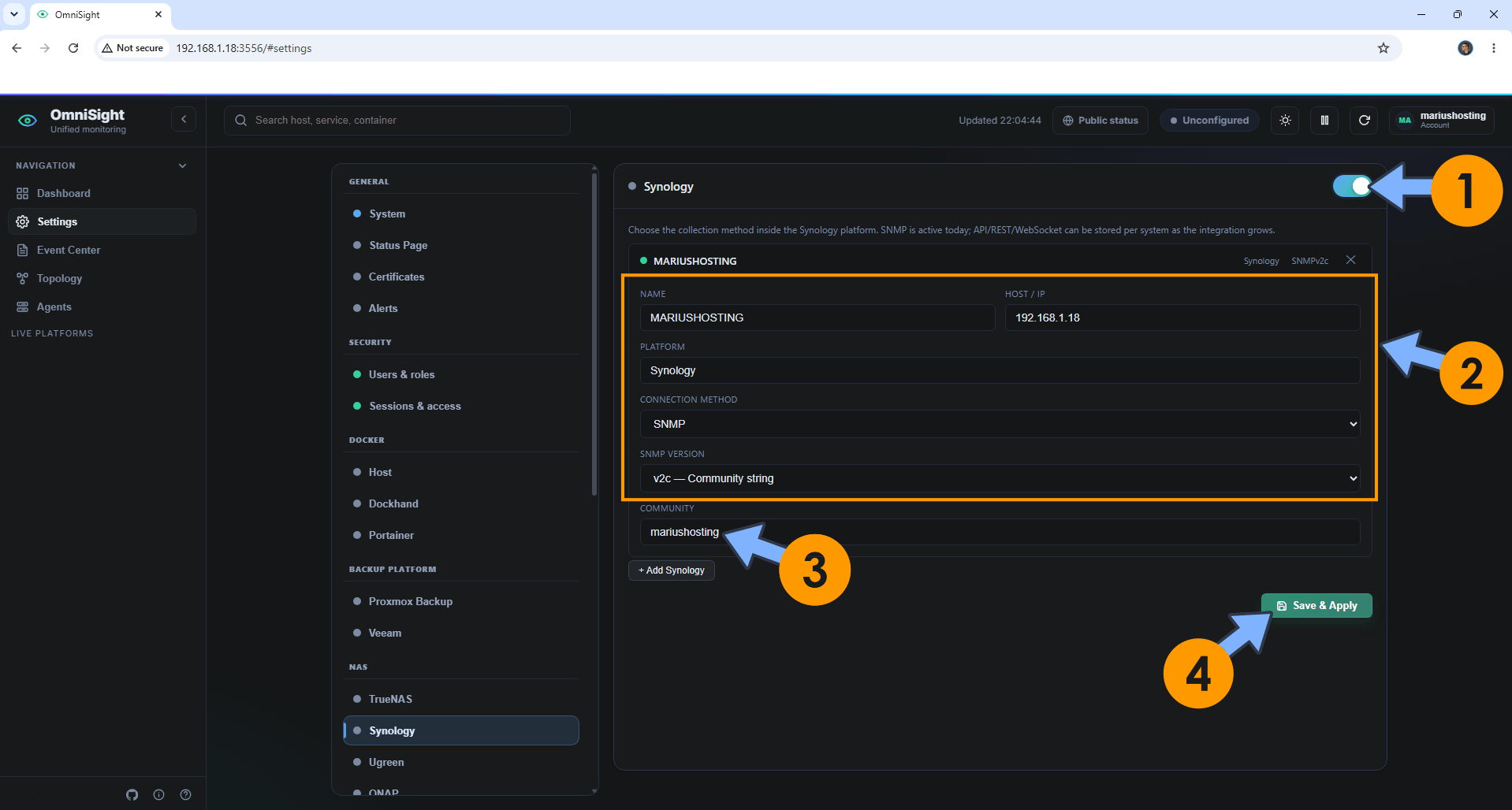Remove the MARIUSHOSTING entry with X
Screen dimensions: 1512x810
click(x=1350, y=260)
